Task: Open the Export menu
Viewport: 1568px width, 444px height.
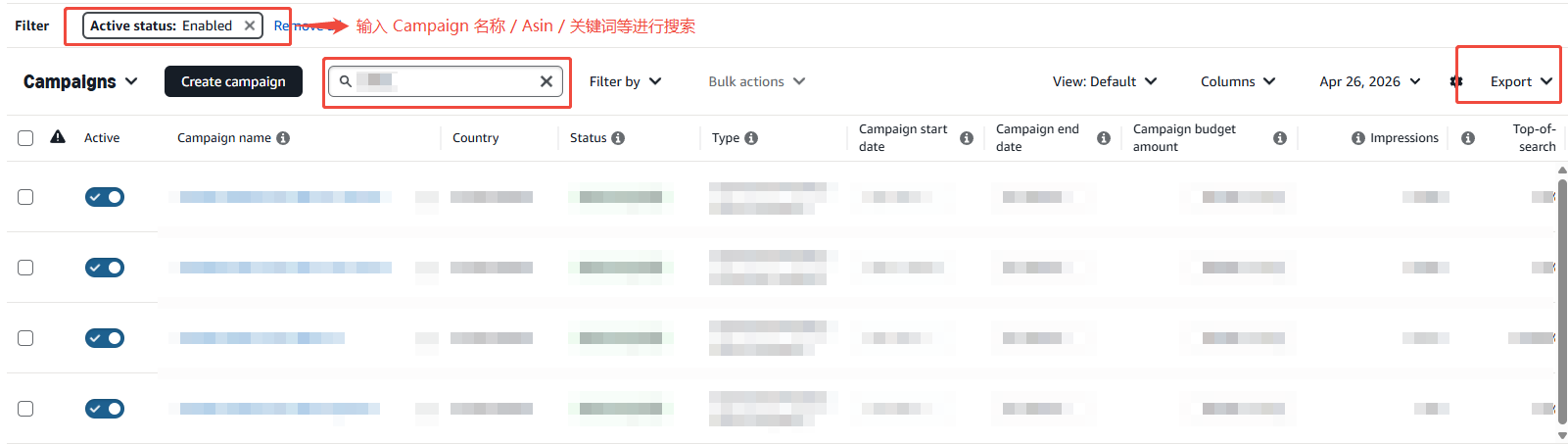Action: coord(1521,81)
